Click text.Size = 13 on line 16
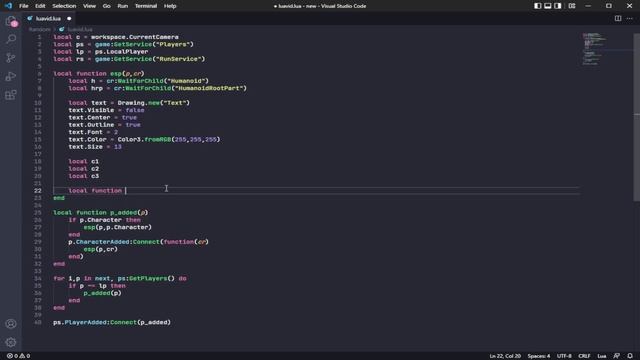 95,147
